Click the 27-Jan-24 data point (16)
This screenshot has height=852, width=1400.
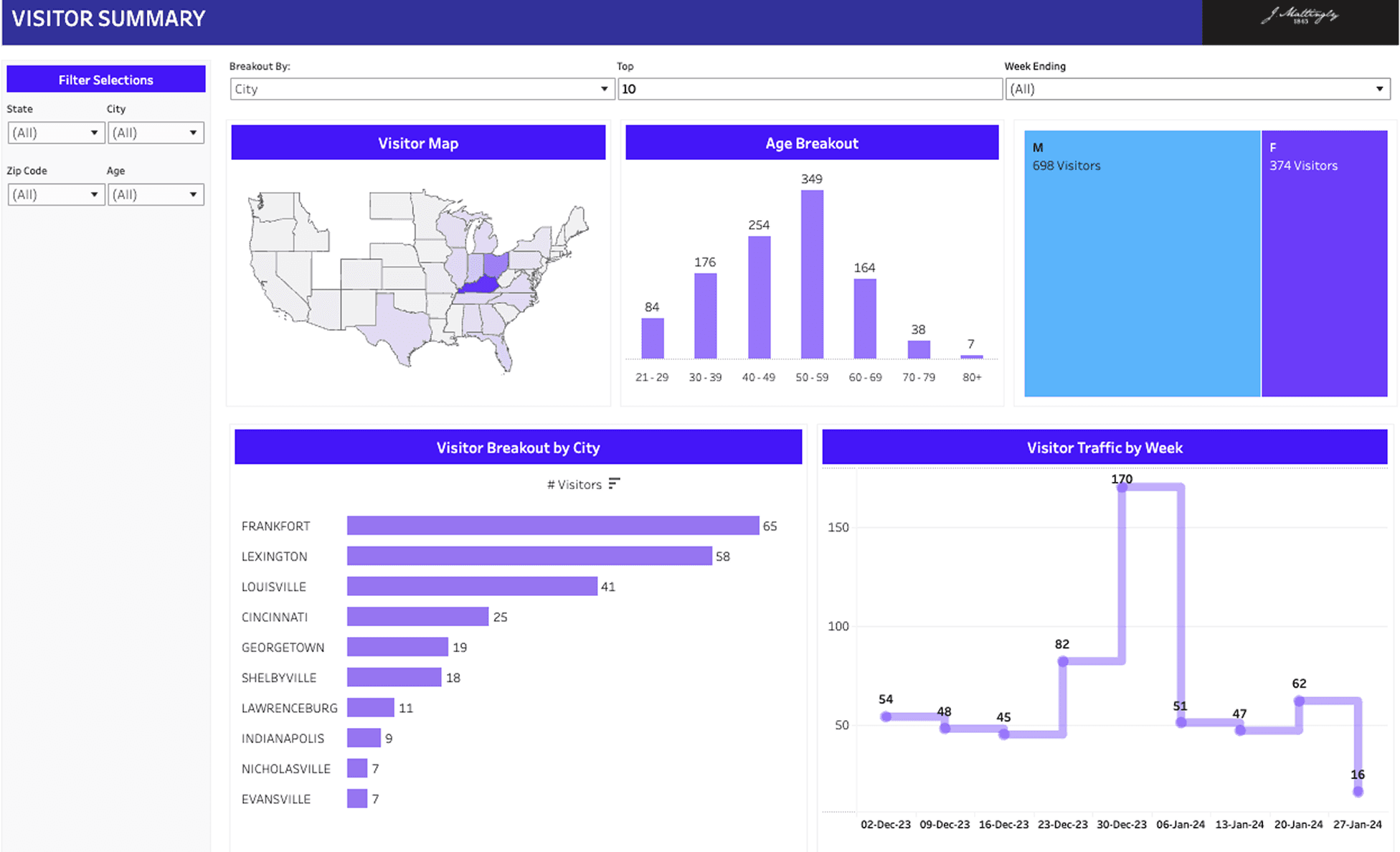(x=1358, y=792)
